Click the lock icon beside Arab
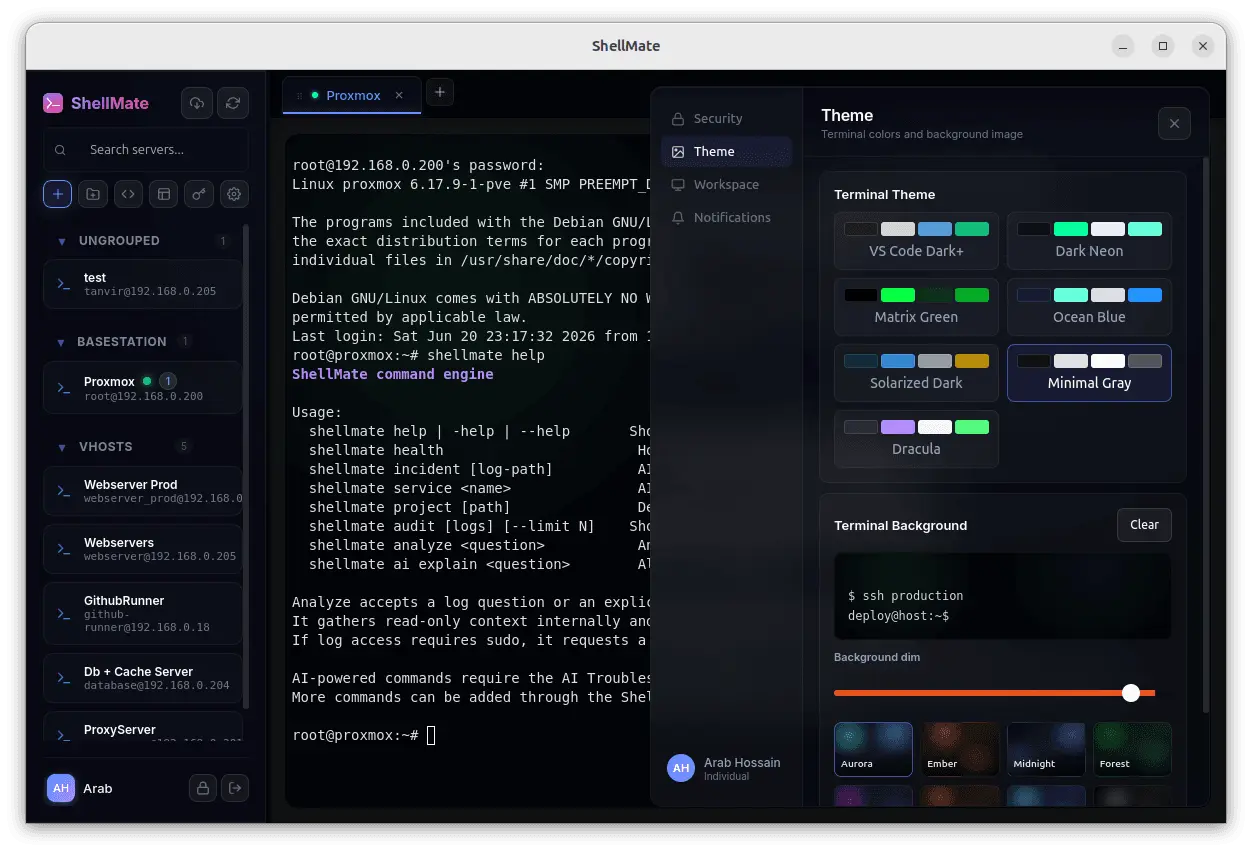This screenshot has height=852, width=1252. [203, 788]
